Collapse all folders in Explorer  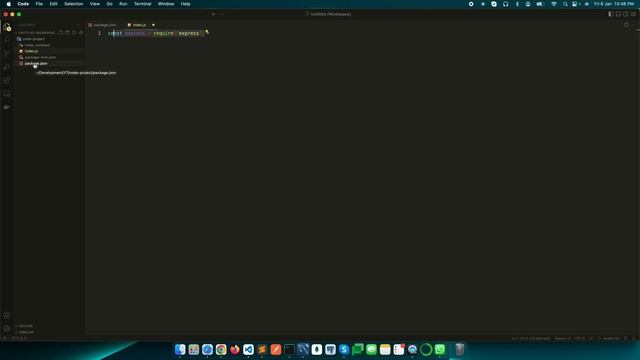coord(81,32)
